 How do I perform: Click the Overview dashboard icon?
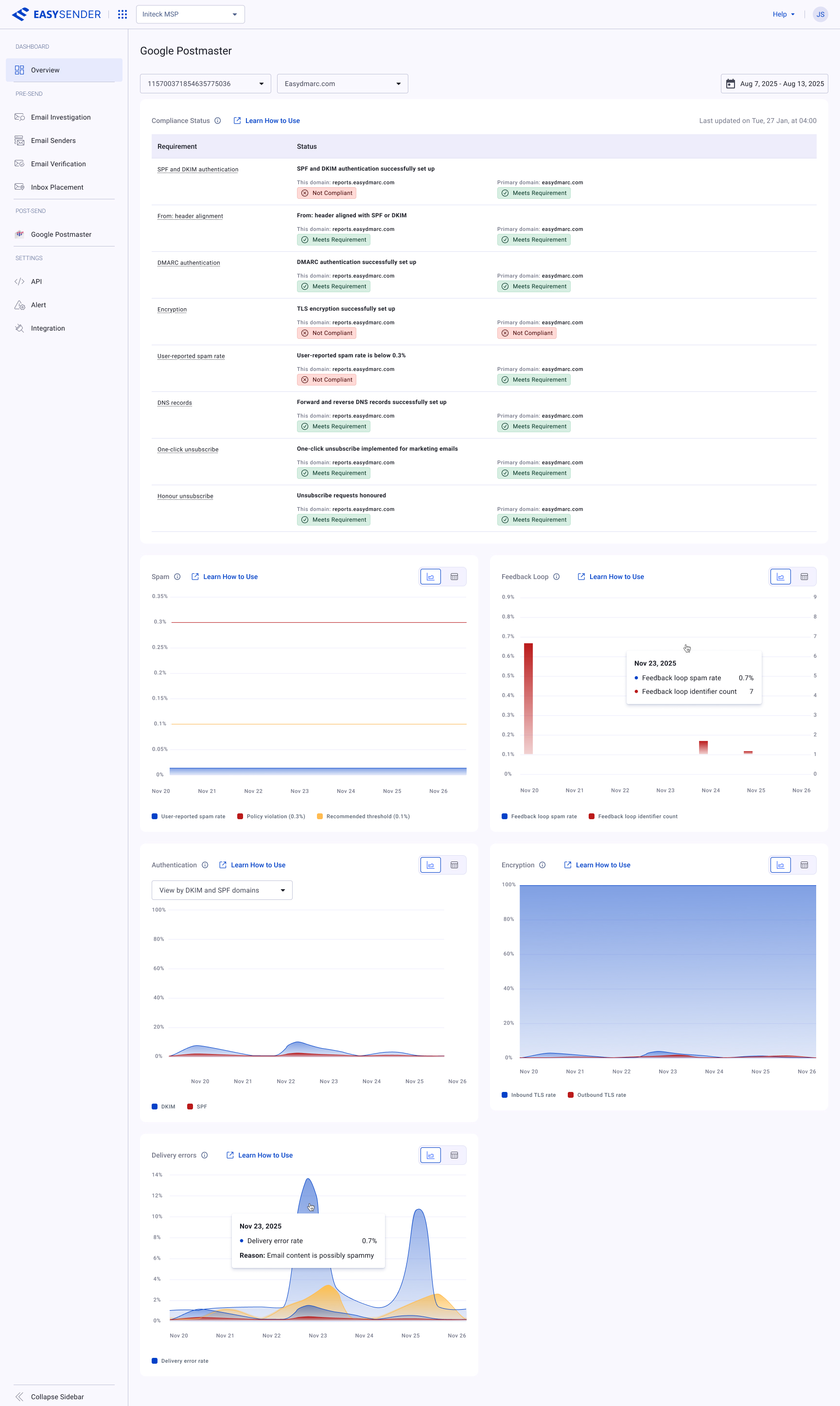coord(19,70)
